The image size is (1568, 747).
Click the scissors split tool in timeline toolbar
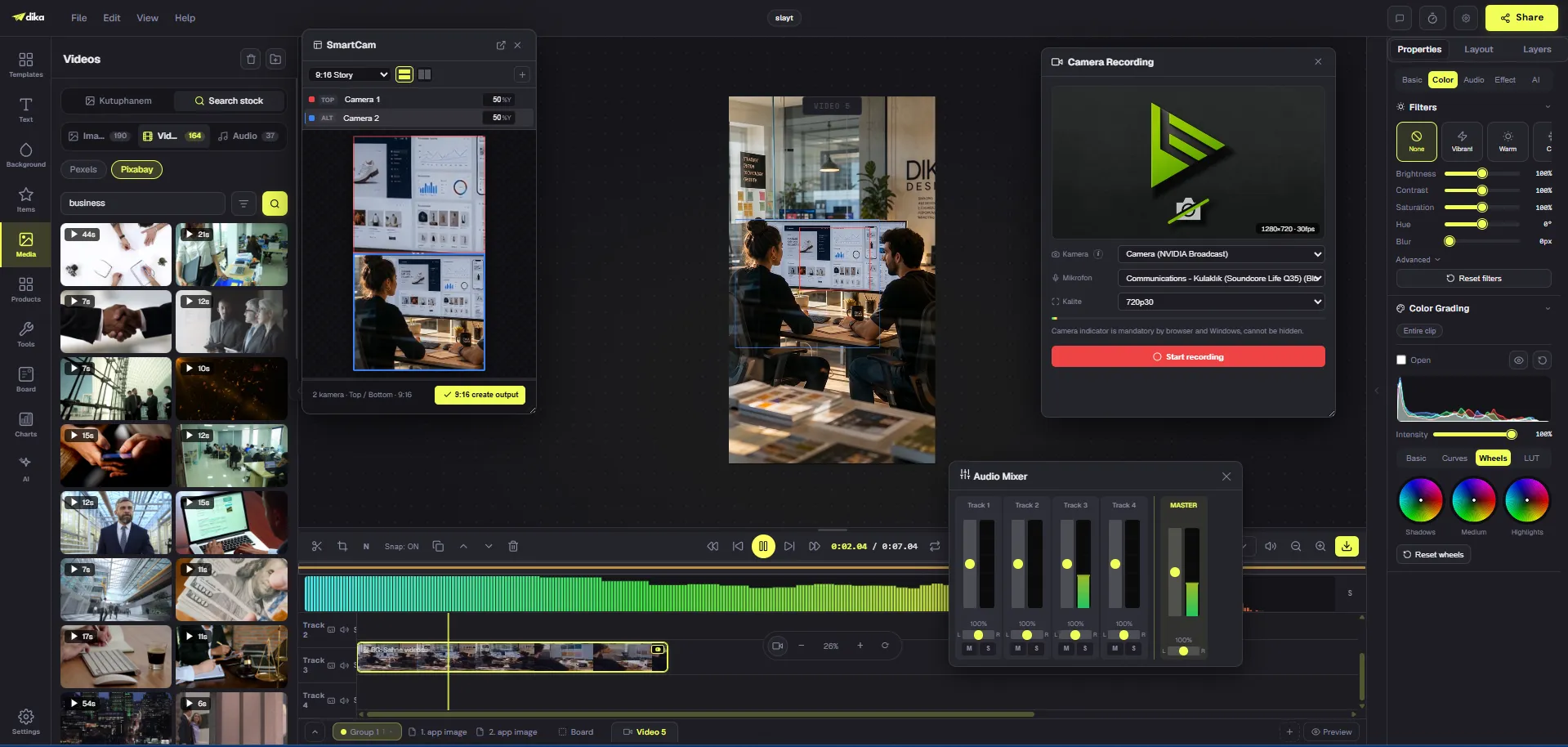pos(317,546)
